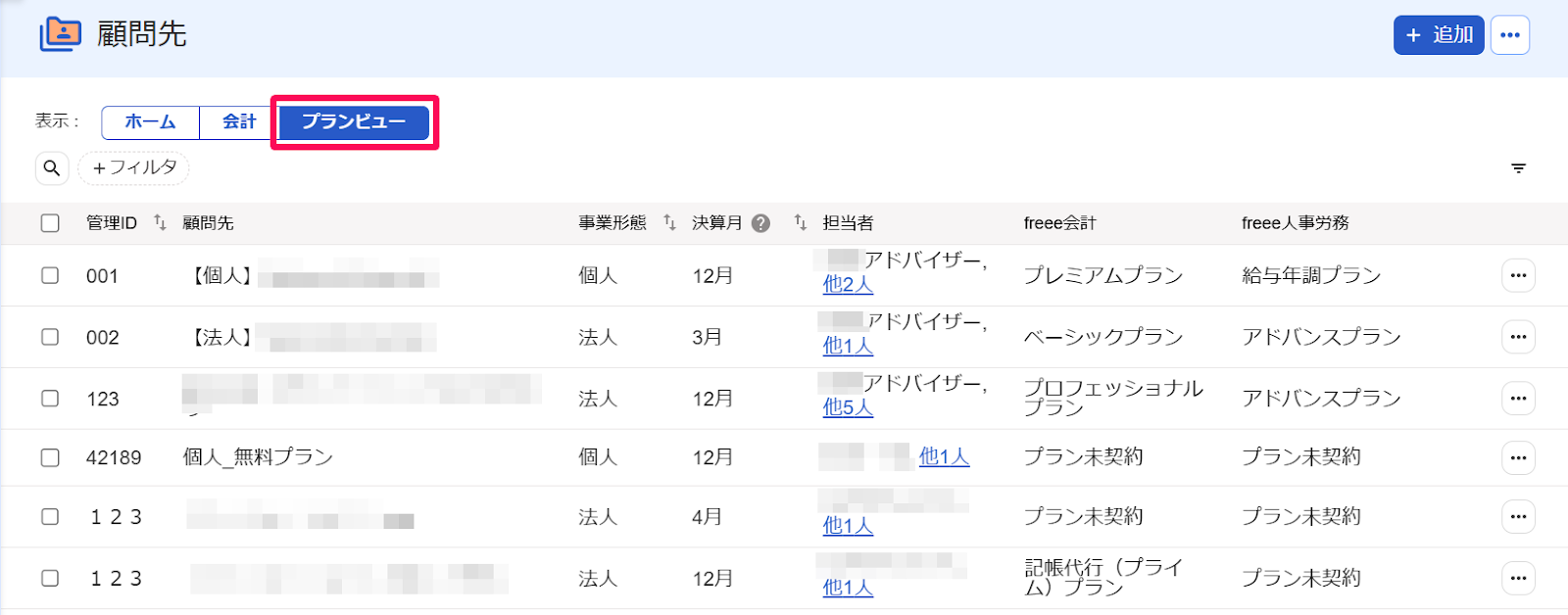Check the box for row 002
The height and width of the screenshot is (615, 1568).
50,337
